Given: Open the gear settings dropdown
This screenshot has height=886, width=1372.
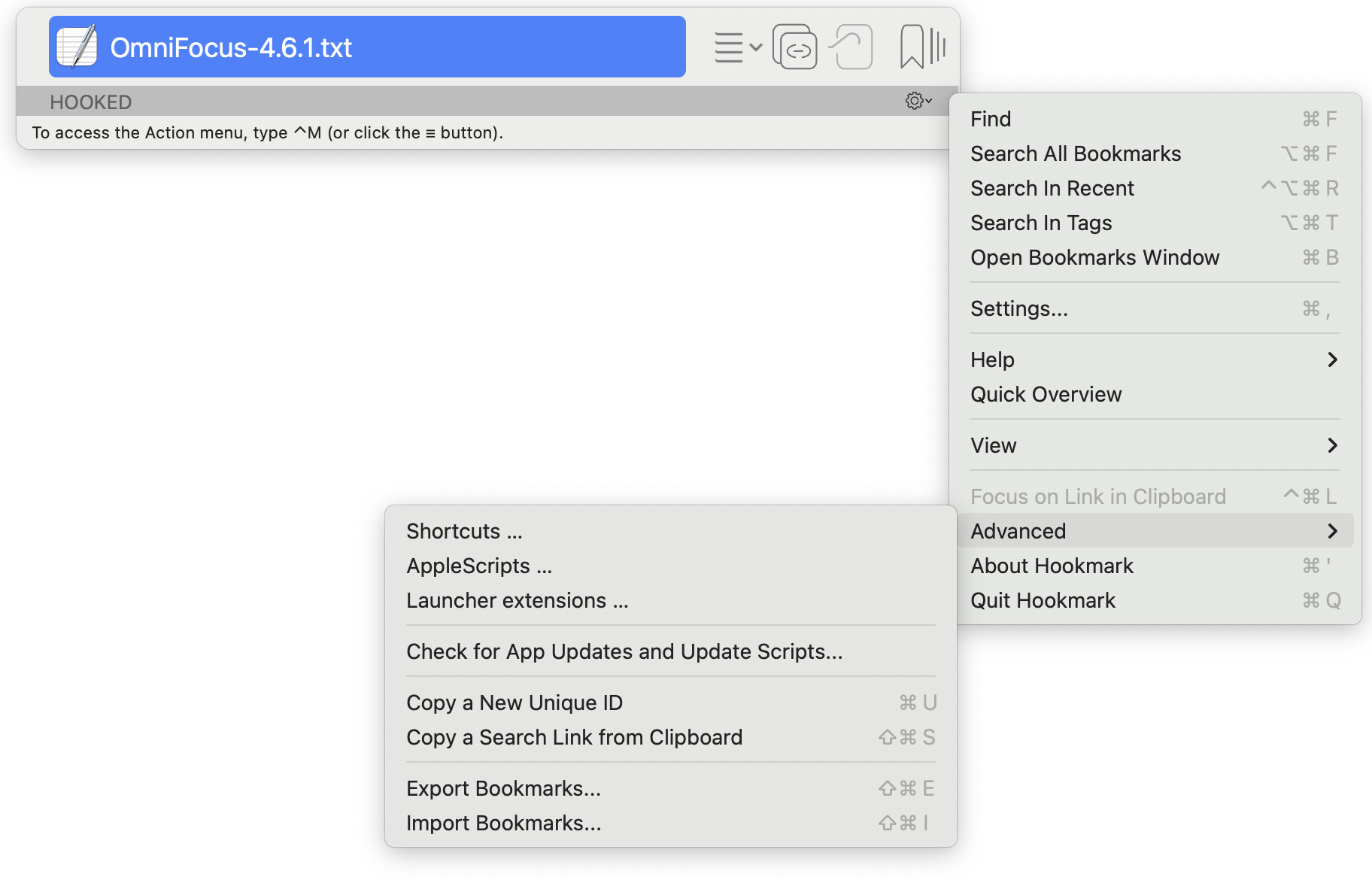Looking at the screenshot, I should (x=918, y=101).
